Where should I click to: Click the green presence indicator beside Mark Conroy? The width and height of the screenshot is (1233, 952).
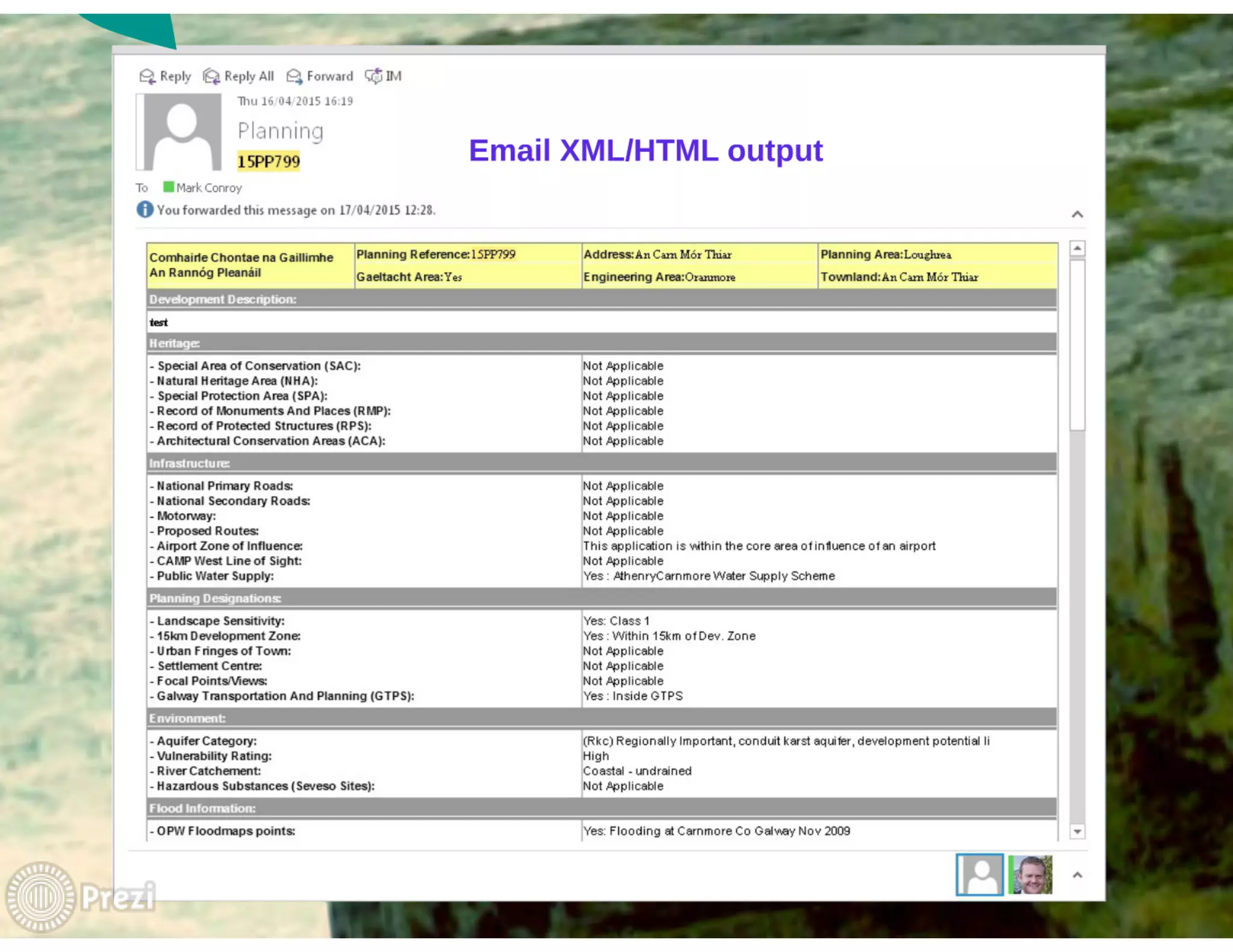point(169,187)
